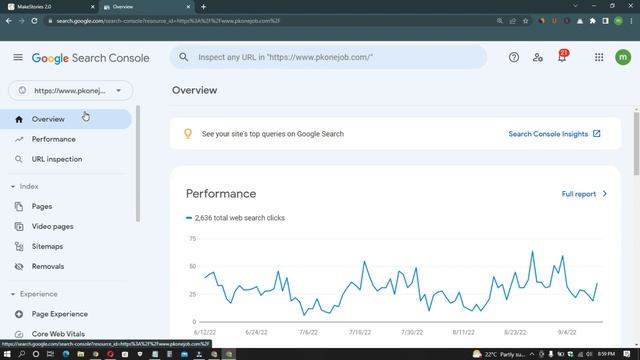Go back with the browser back arrow
This screenshot has height=360, width=640.
point(9,21)
